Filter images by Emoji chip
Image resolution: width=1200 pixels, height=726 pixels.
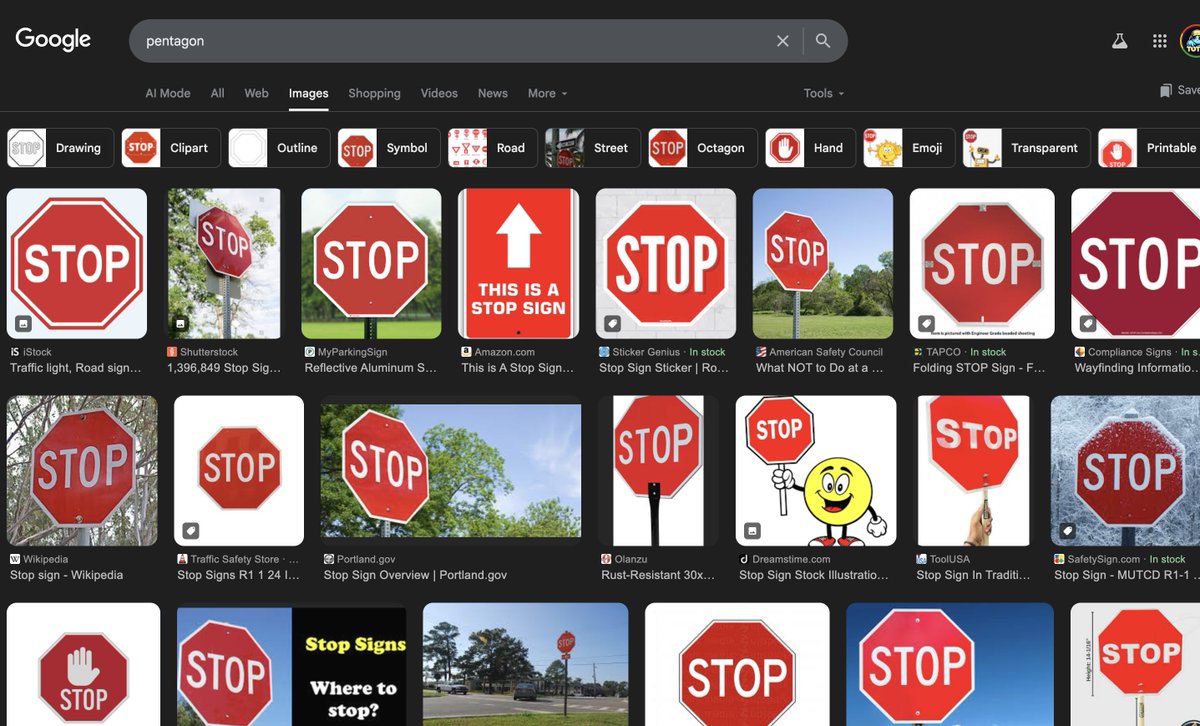[909, 148]
